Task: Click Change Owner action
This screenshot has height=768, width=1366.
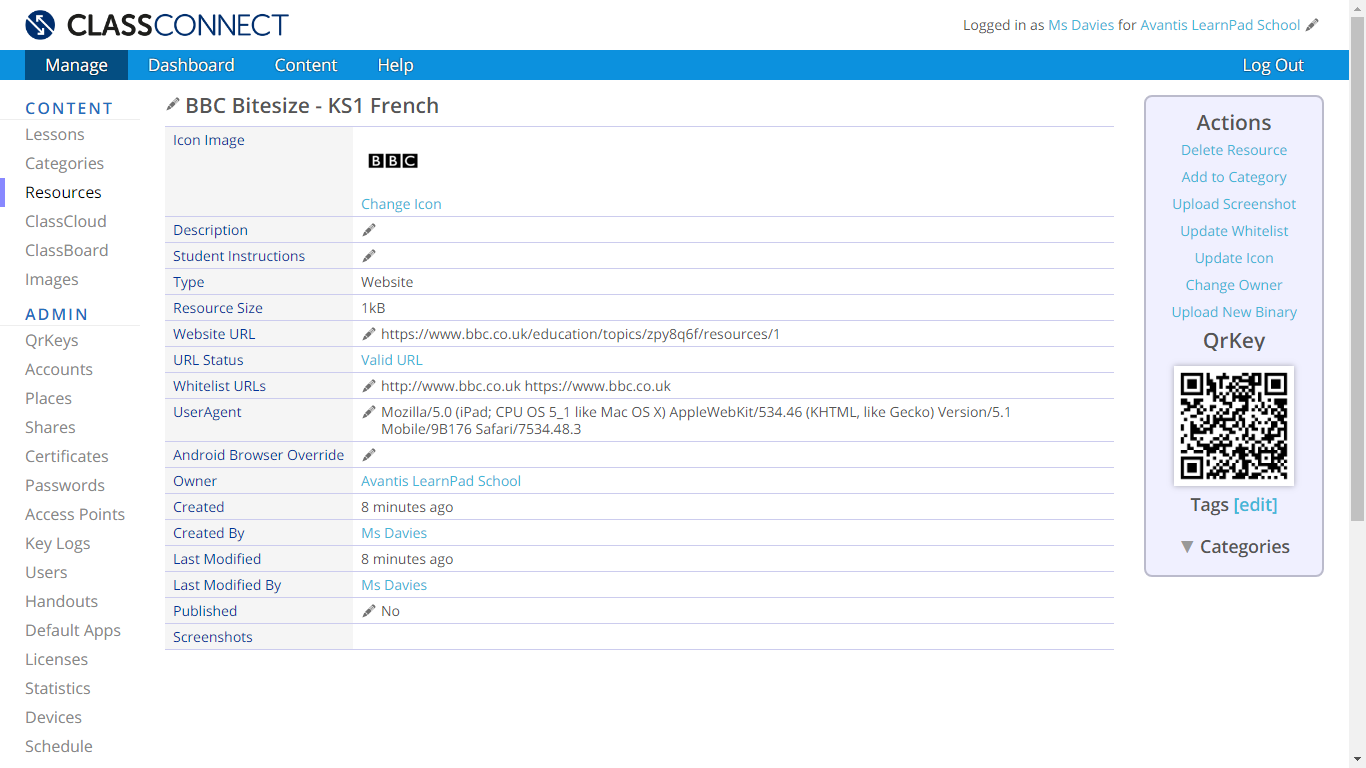Action: pos(1234,285)
